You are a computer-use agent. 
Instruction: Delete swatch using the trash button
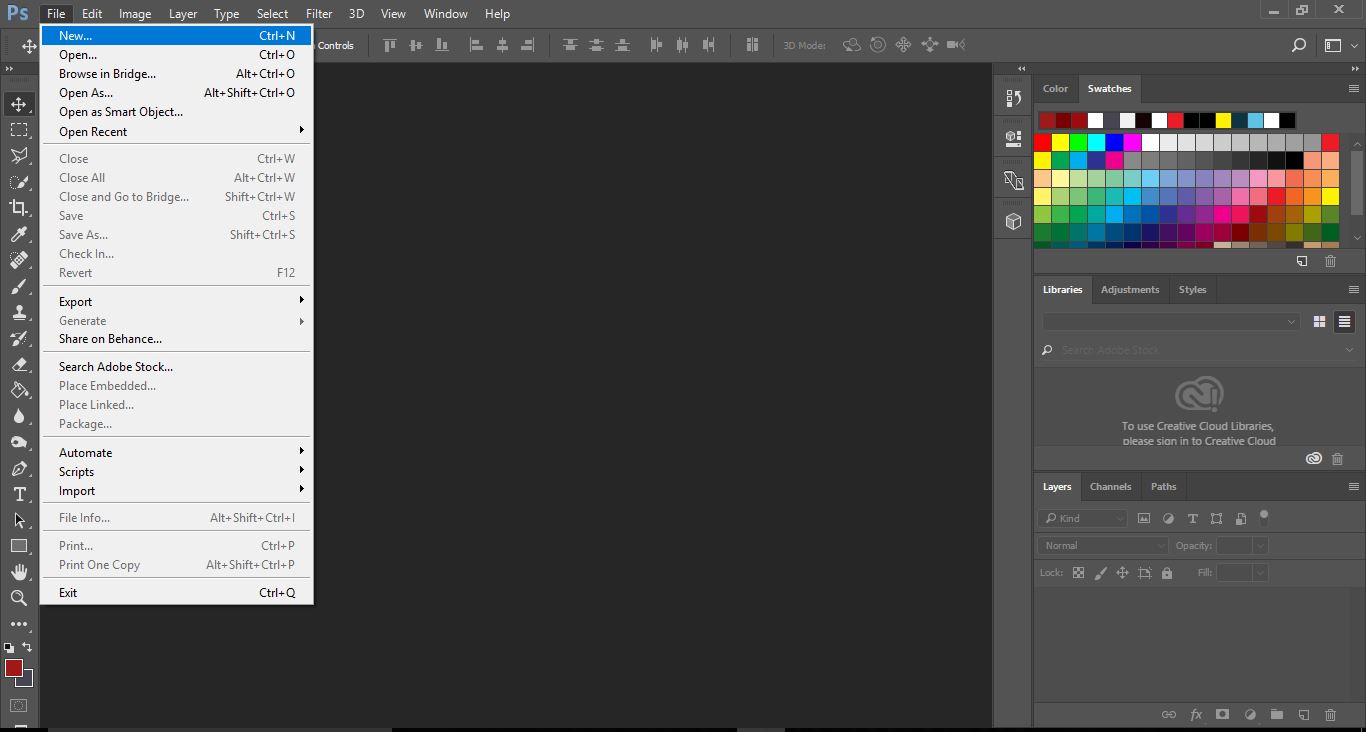point(1330,261)
